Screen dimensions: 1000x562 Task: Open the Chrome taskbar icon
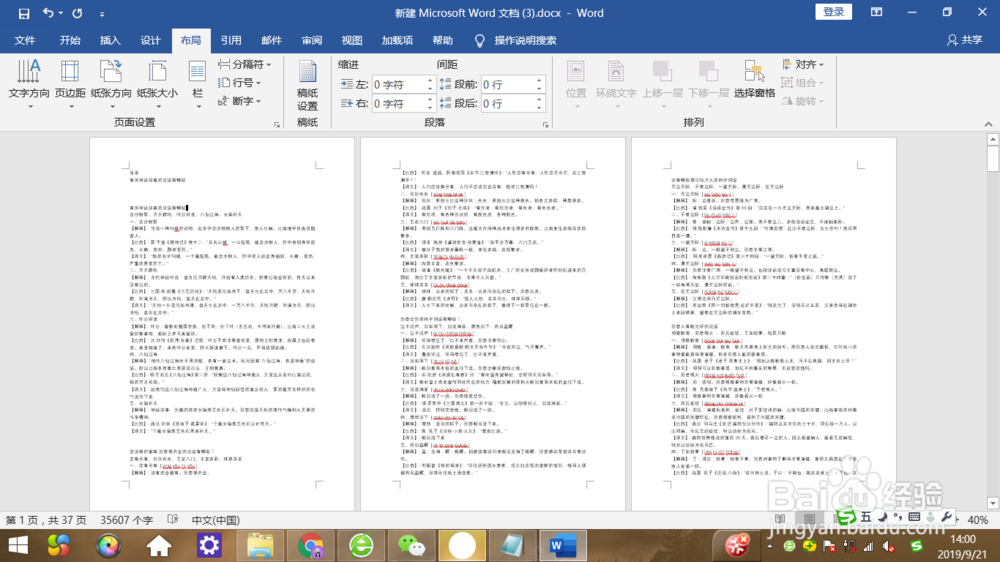pyautogui.click(x=311, y=546)
